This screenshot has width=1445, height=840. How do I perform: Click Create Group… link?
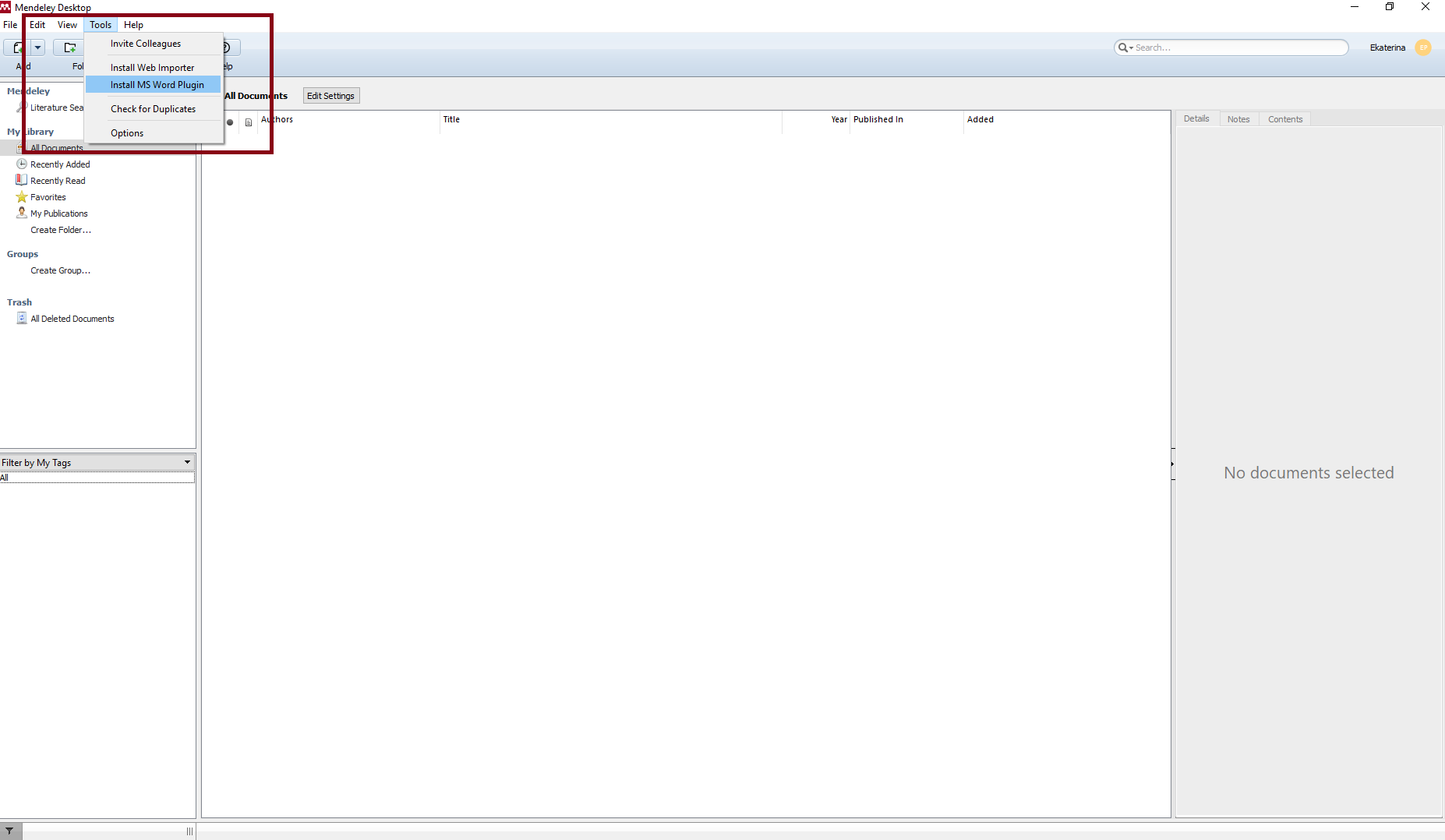(61, 270)
